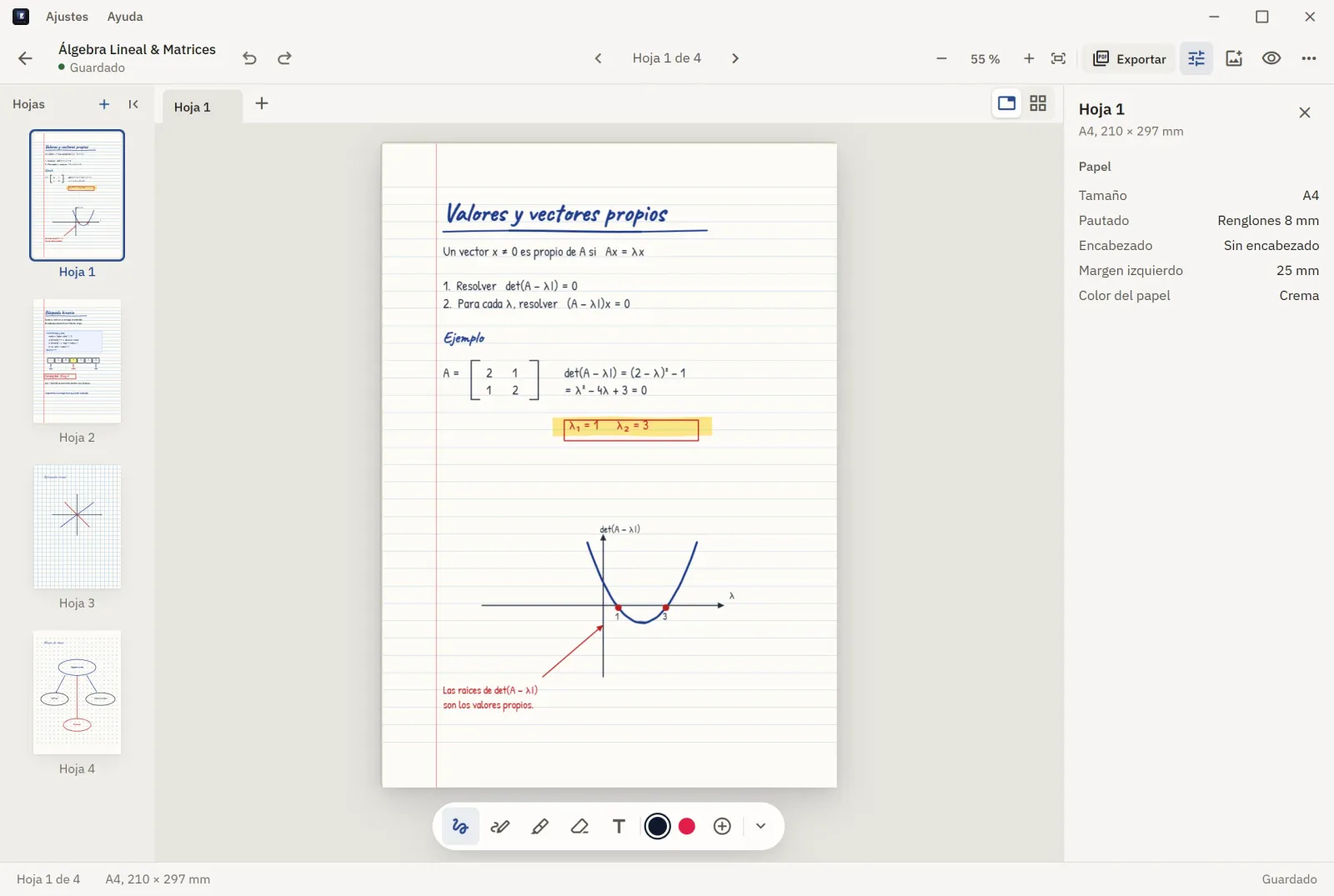Zoom out with the minus icon
The width and height of the screenshot is (1334, 896).
pos(941,58)
